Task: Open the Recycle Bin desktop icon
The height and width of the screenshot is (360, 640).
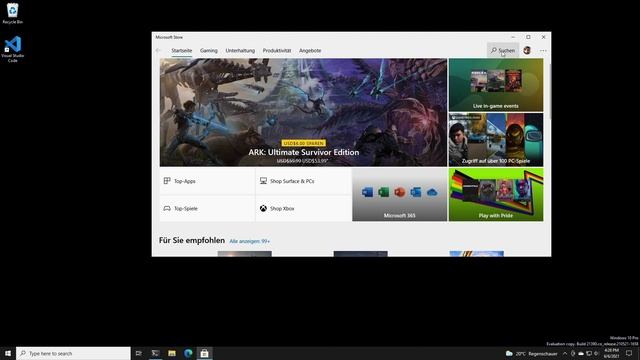Action: click(x=12, y=13)
